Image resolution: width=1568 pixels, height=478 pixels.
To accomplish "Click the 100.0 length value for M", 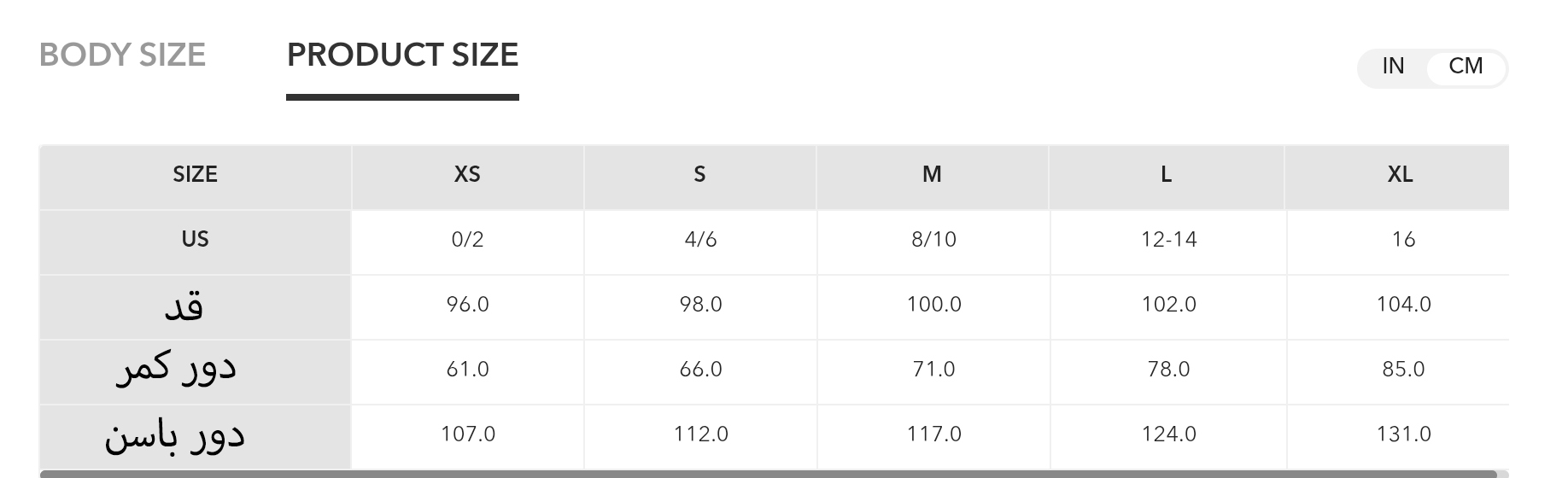I will (x=933, y=305).
